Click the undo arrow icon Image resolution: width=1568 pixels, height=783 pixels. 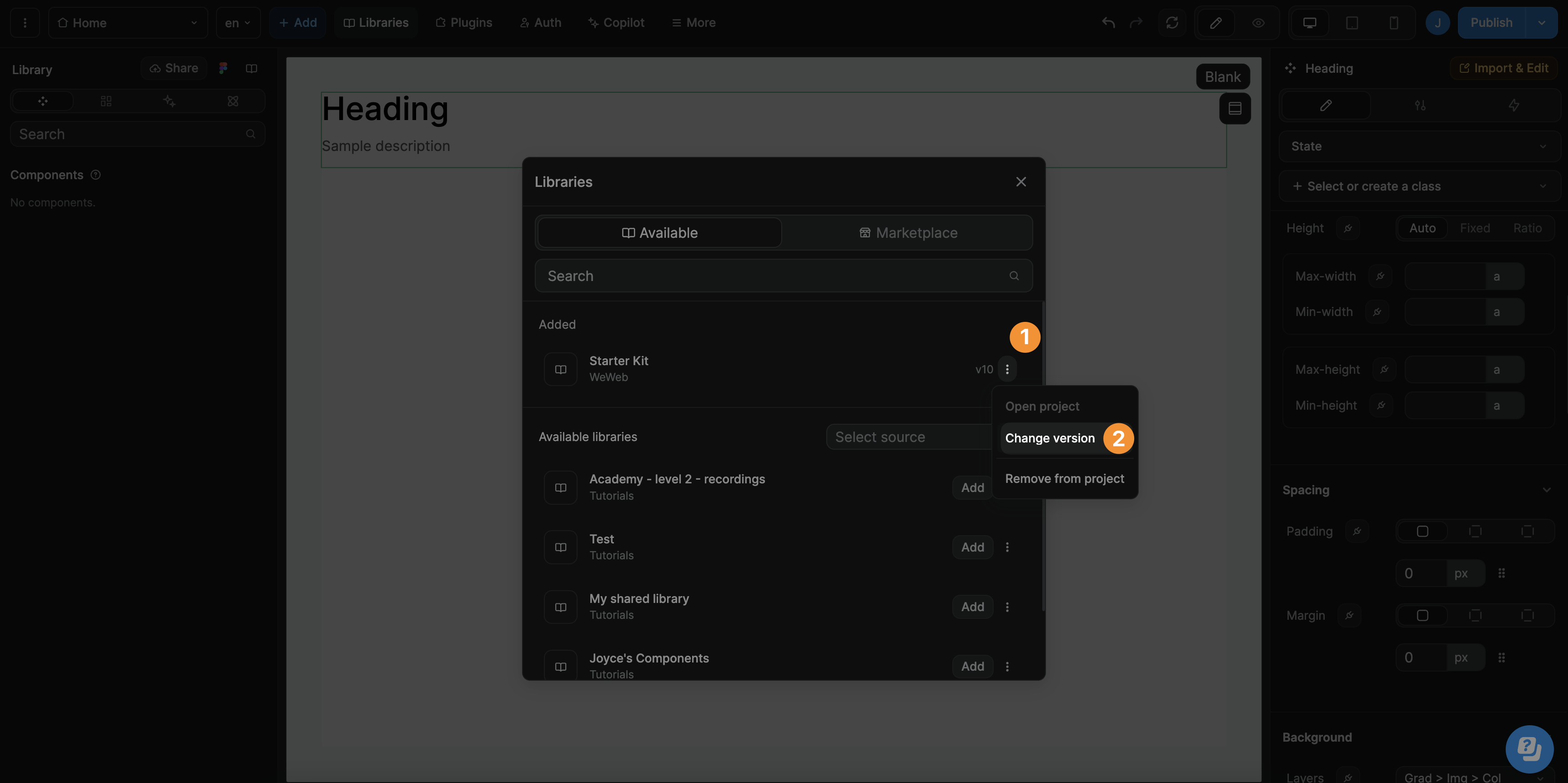[1108, 23]
